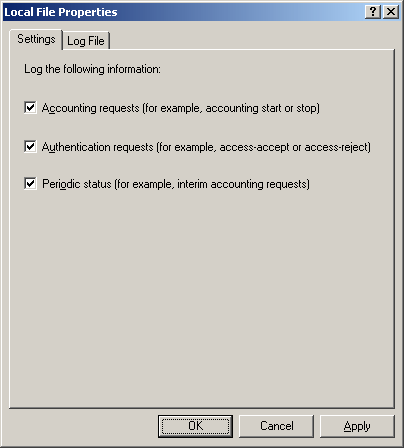Viewport: 404px width, 448px height.
Task: Apply the logging settings
Action: [357, 426]
